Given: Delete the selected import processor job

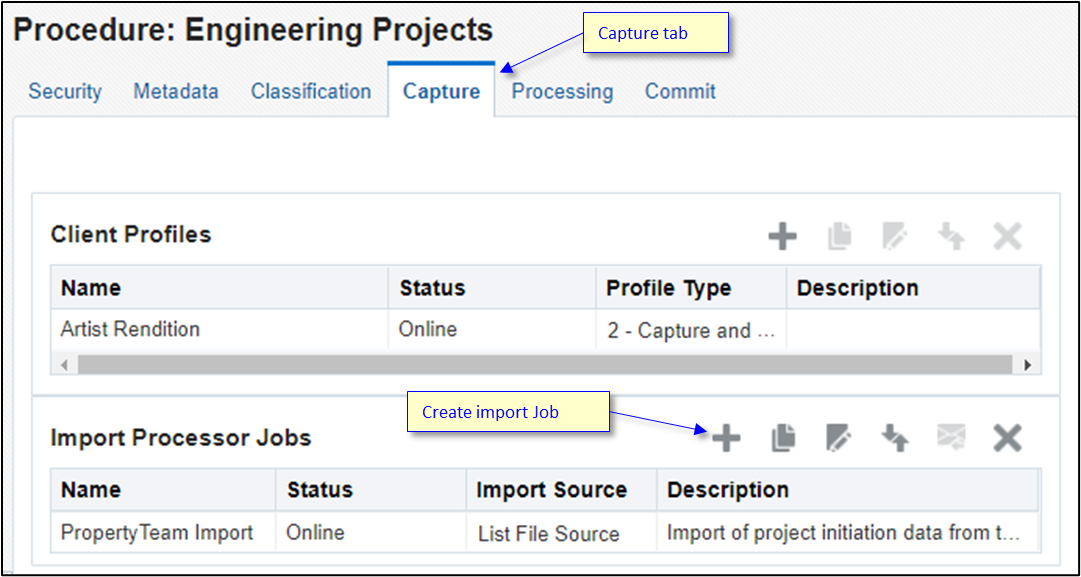Looking at the screenshot, I should tap(1007, 438).
